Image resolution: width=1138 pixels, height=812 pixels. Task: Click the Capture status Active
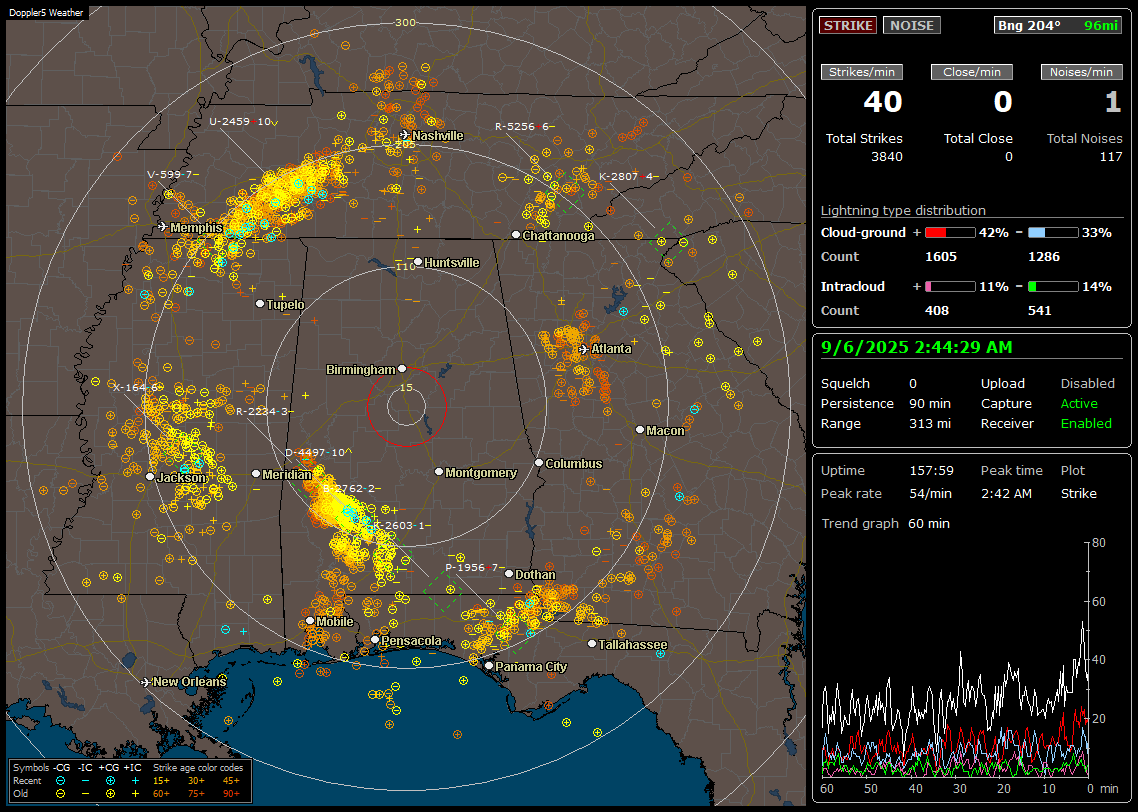pos(1079,403)
